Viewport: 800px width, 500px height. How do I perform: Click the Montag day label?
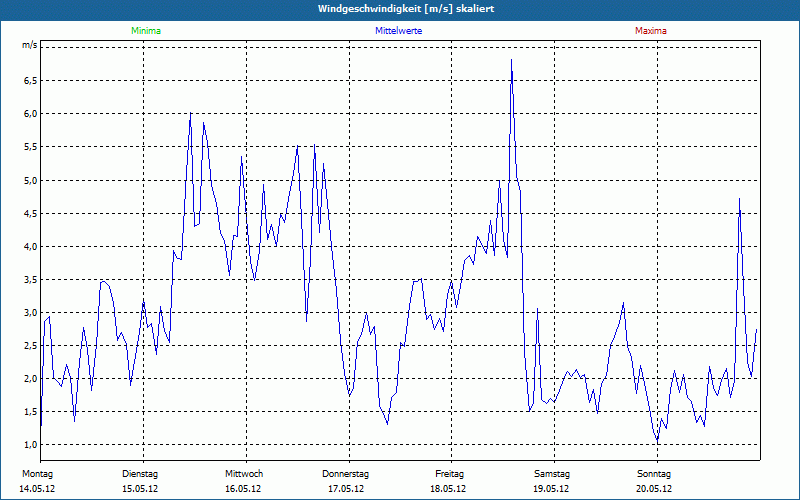coord(37,474)
